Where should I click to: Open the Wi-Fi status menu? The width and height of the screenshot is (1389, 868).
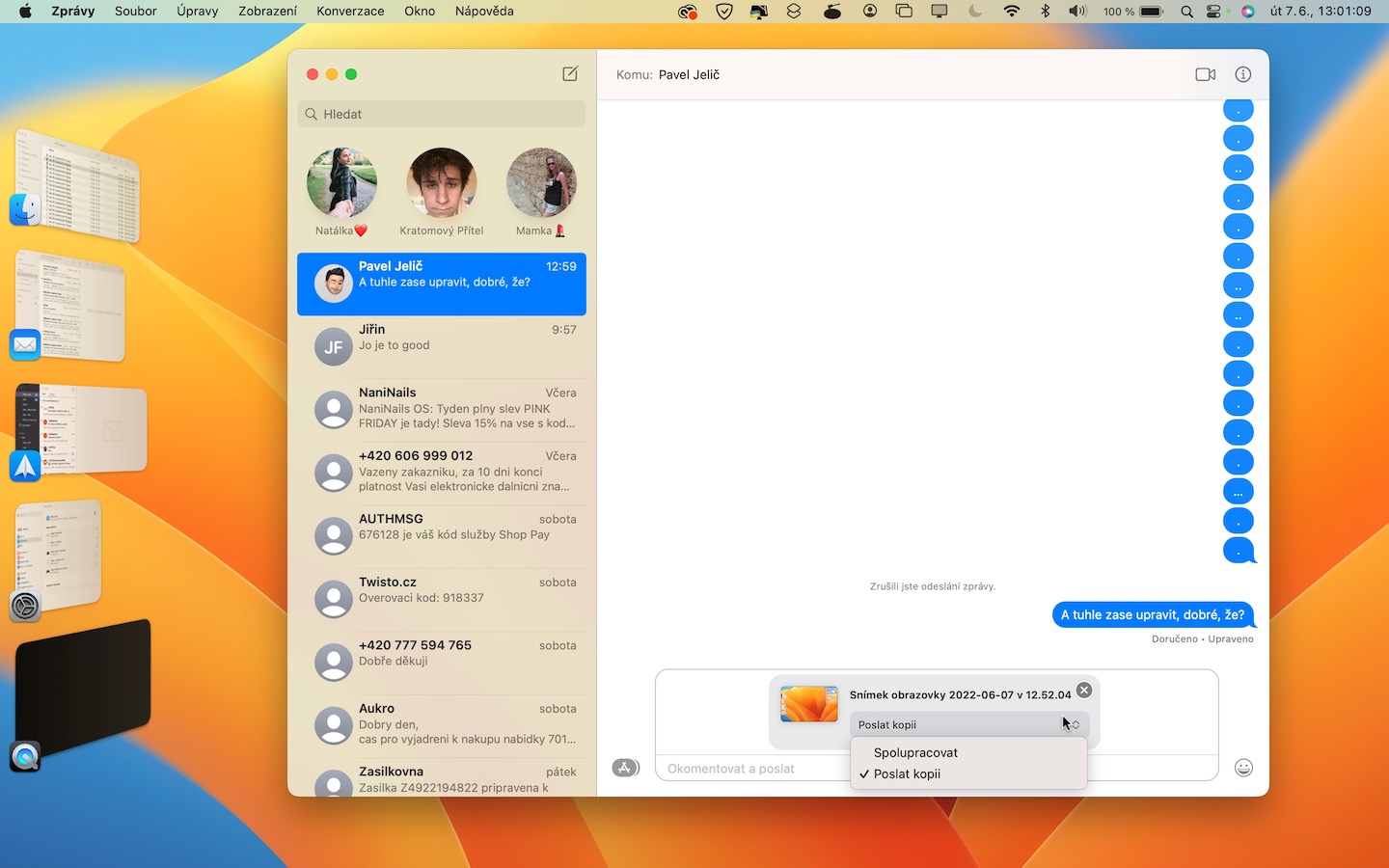1011,12
